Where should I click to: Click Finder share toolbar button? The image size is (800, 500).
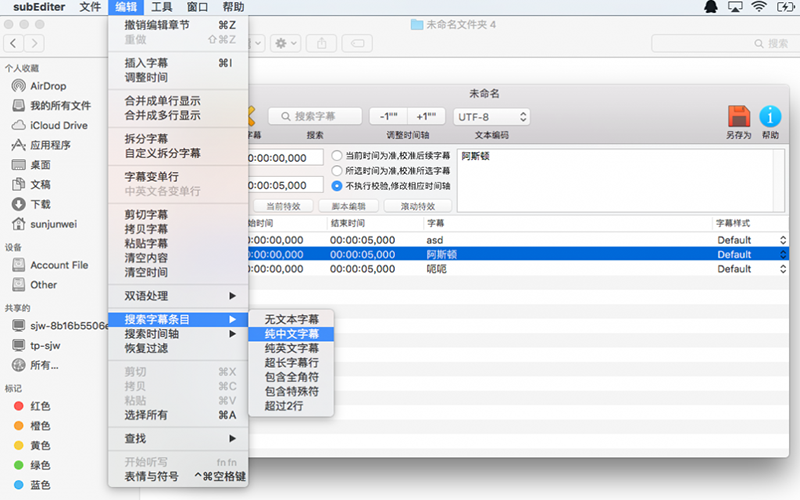click(321, 43)
